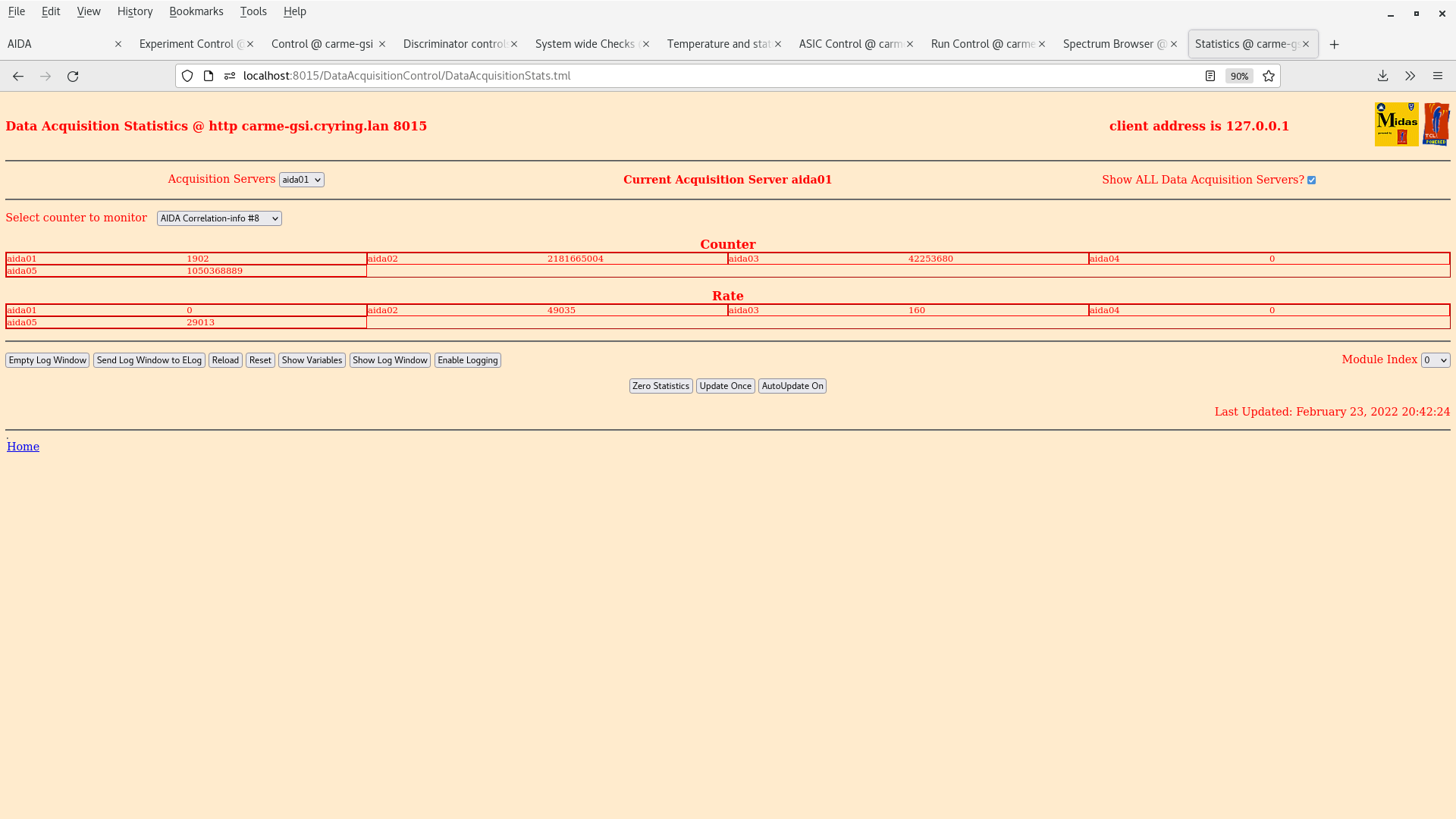
Task: Toggle reader view icon in address bar
Action: click(x=1210, y=76)
